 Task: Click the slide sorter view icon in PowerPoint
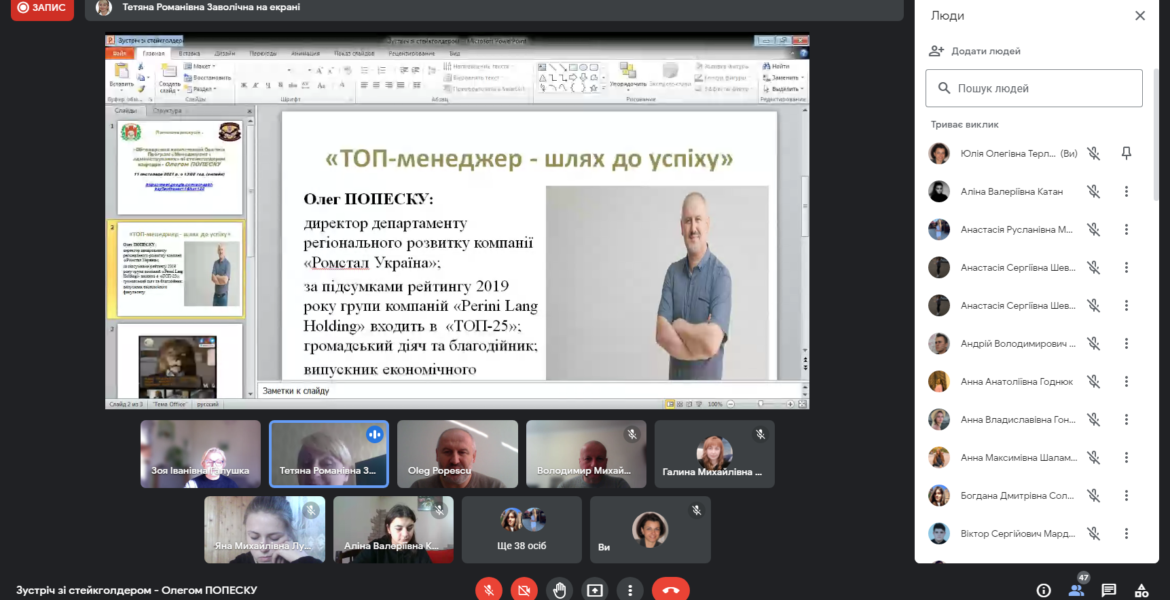[680, 404]
